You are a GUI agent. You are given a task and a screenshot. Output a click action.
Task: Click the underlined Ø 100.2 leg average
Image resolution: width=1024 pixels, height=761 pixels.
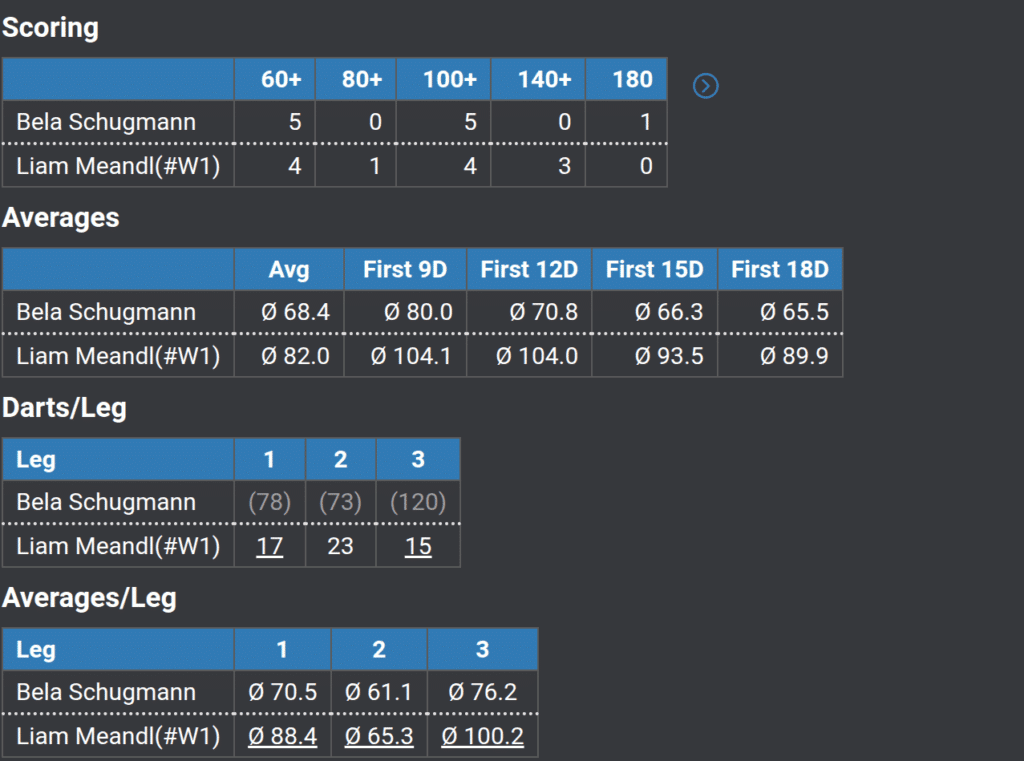pos(482,737)
